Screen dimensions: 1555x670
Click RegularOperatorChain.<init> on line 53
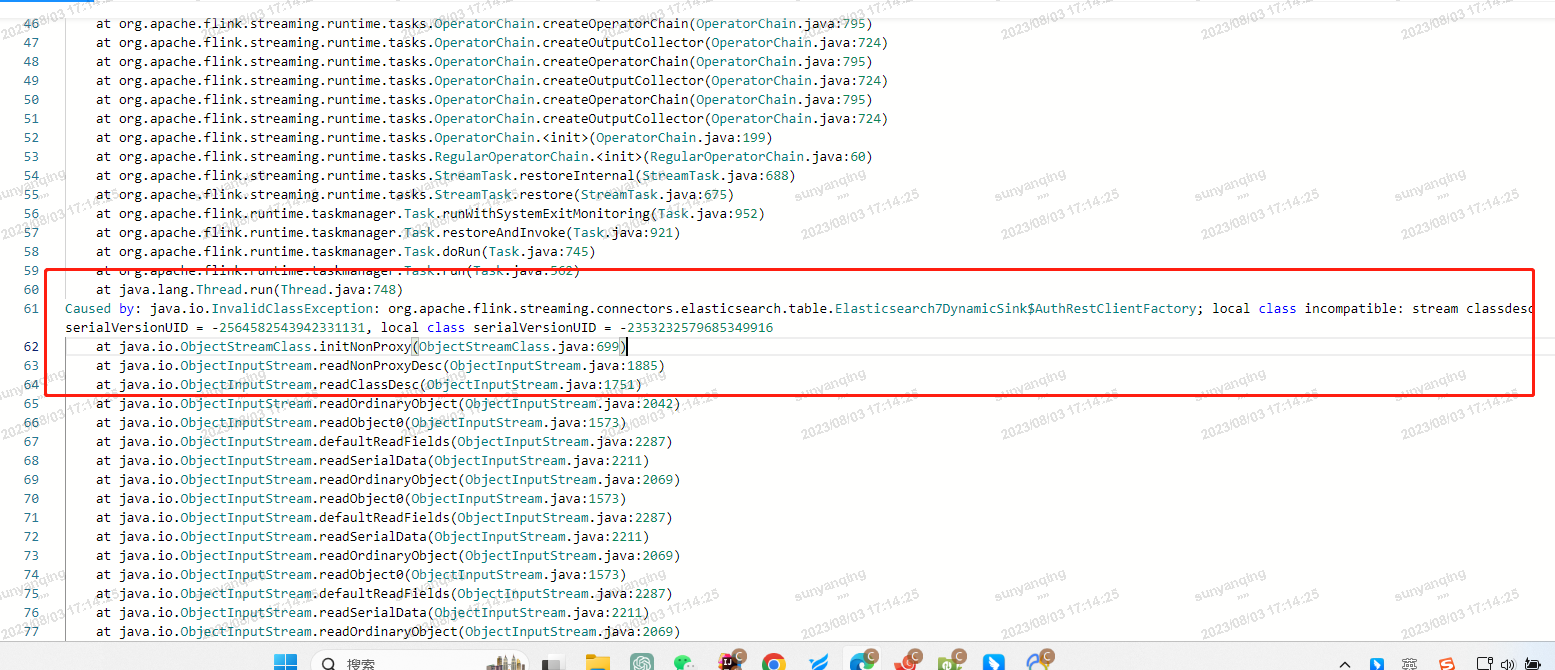pos(537,157)
